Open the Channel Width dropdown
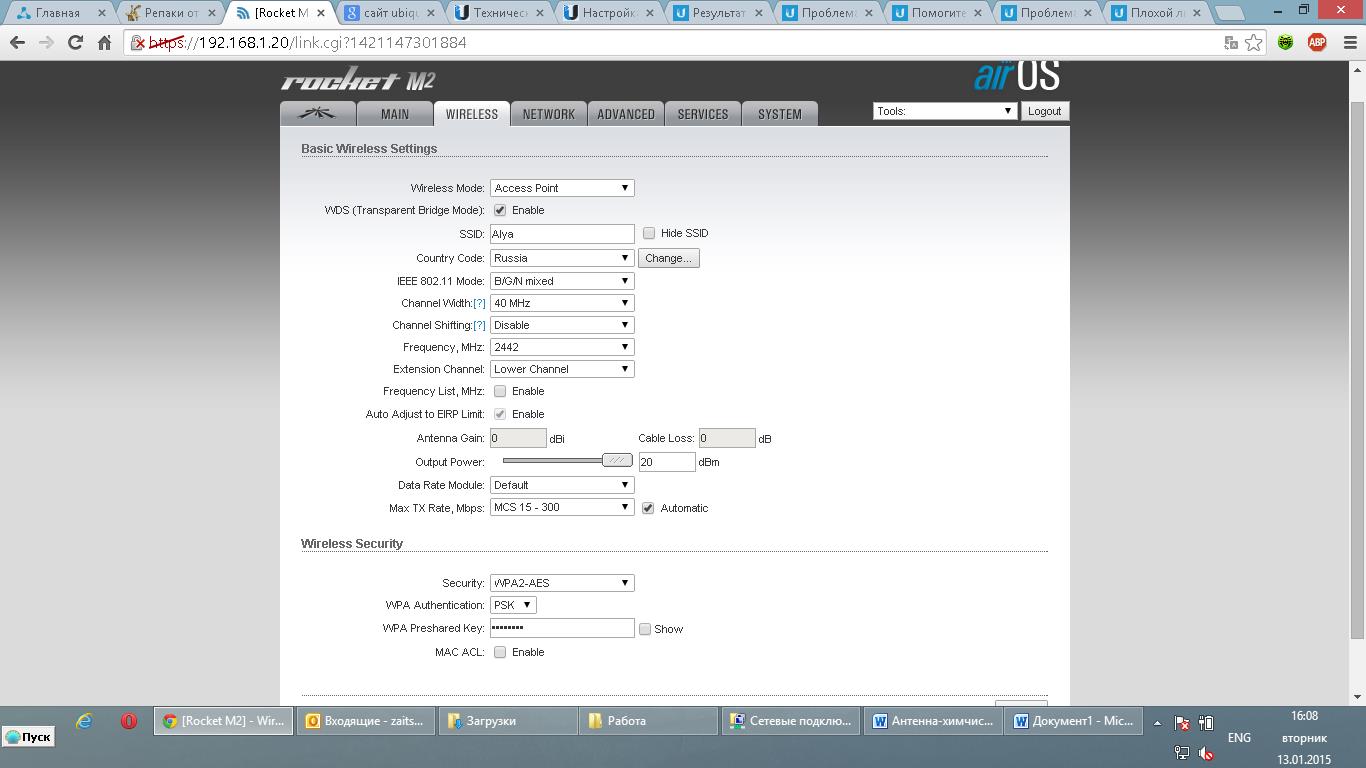The height and width of the screenshot is (768, 1366). (562, 303)
